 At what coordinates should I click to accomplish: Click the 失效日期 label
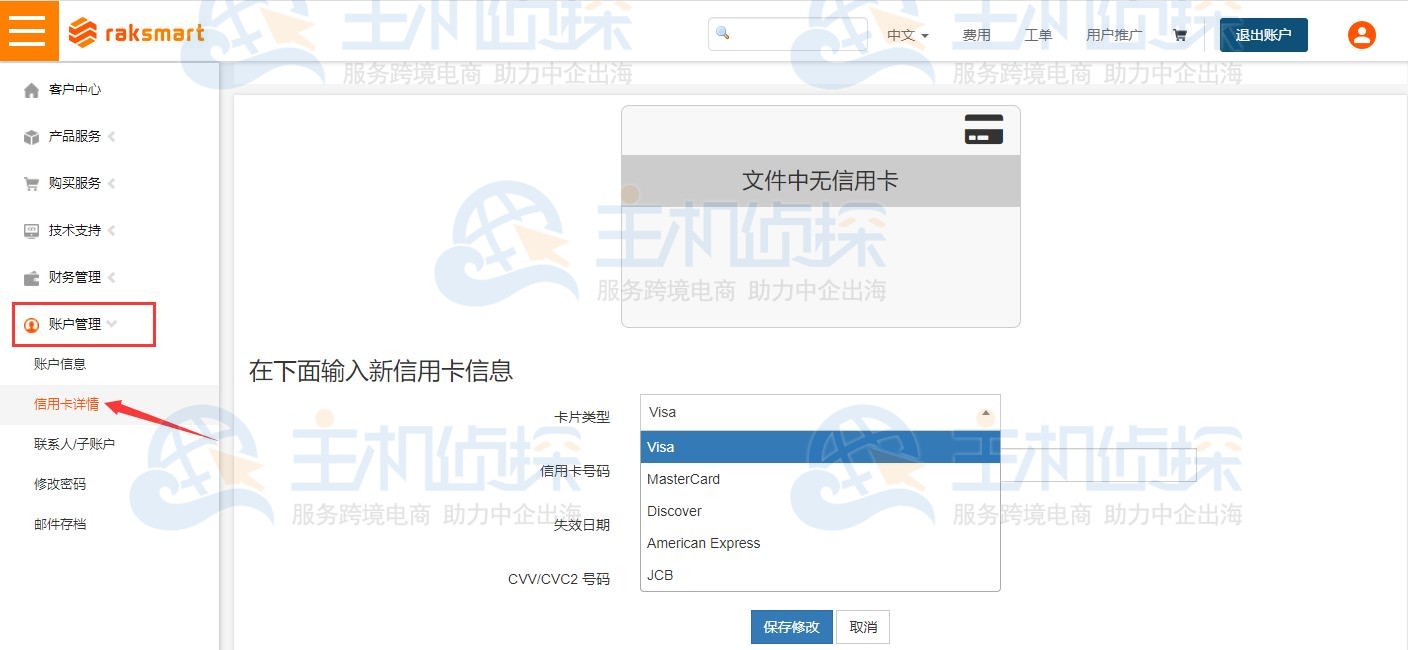coord(582,525)
